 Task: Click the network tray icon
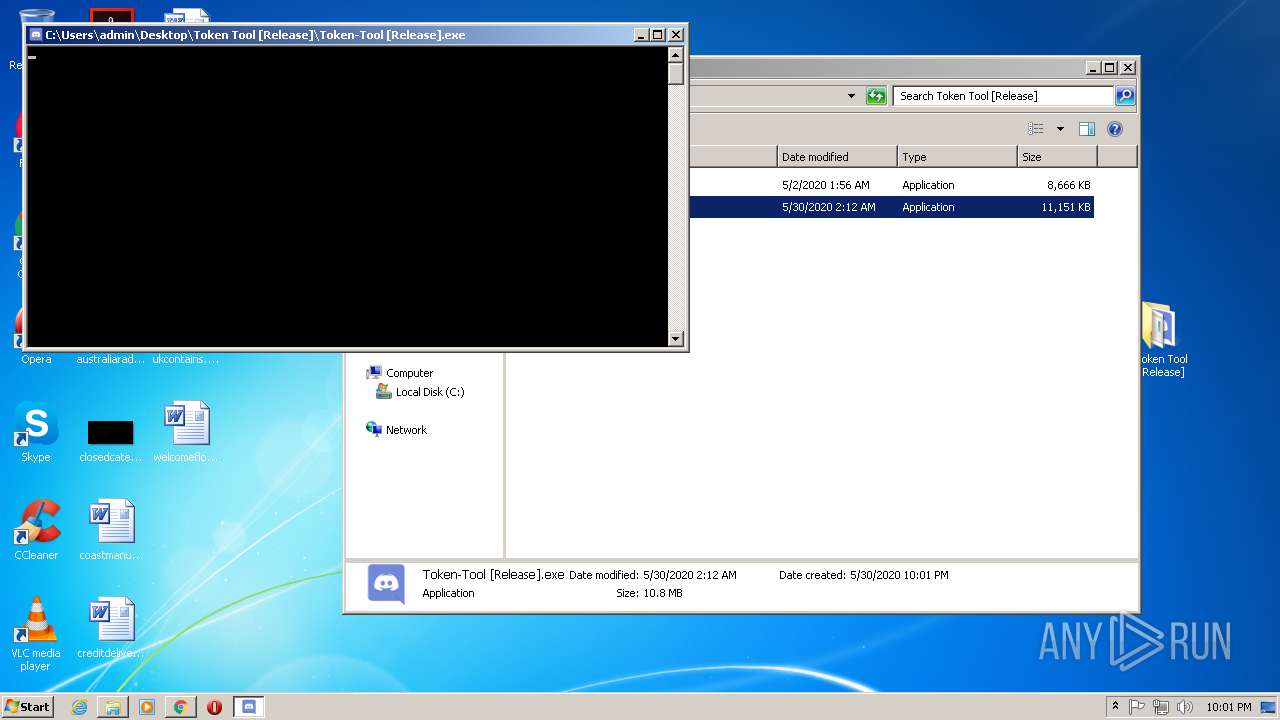click(1161, 707)
